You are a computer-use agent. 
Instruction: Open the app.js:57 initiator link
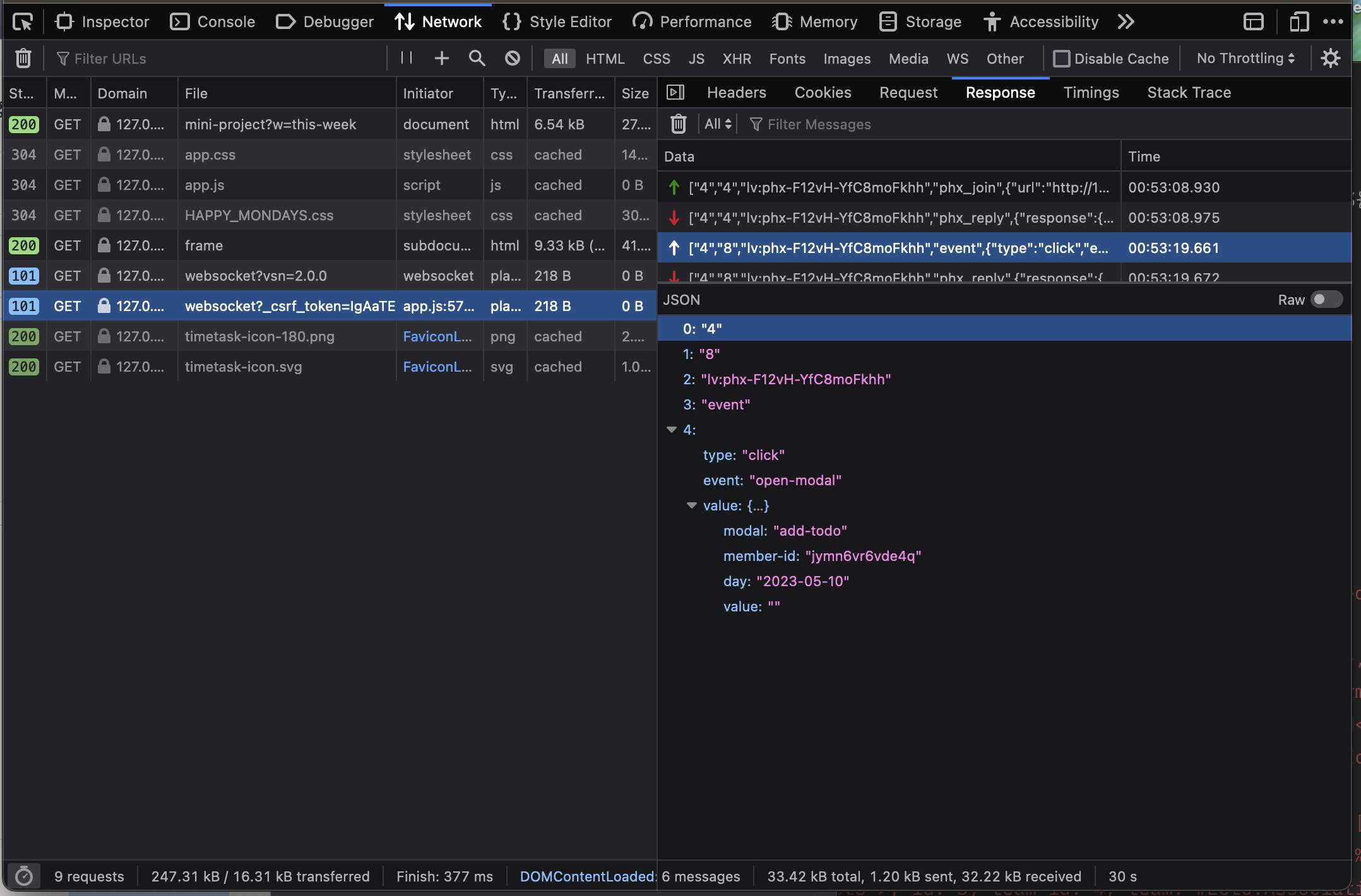pos(438,306)
